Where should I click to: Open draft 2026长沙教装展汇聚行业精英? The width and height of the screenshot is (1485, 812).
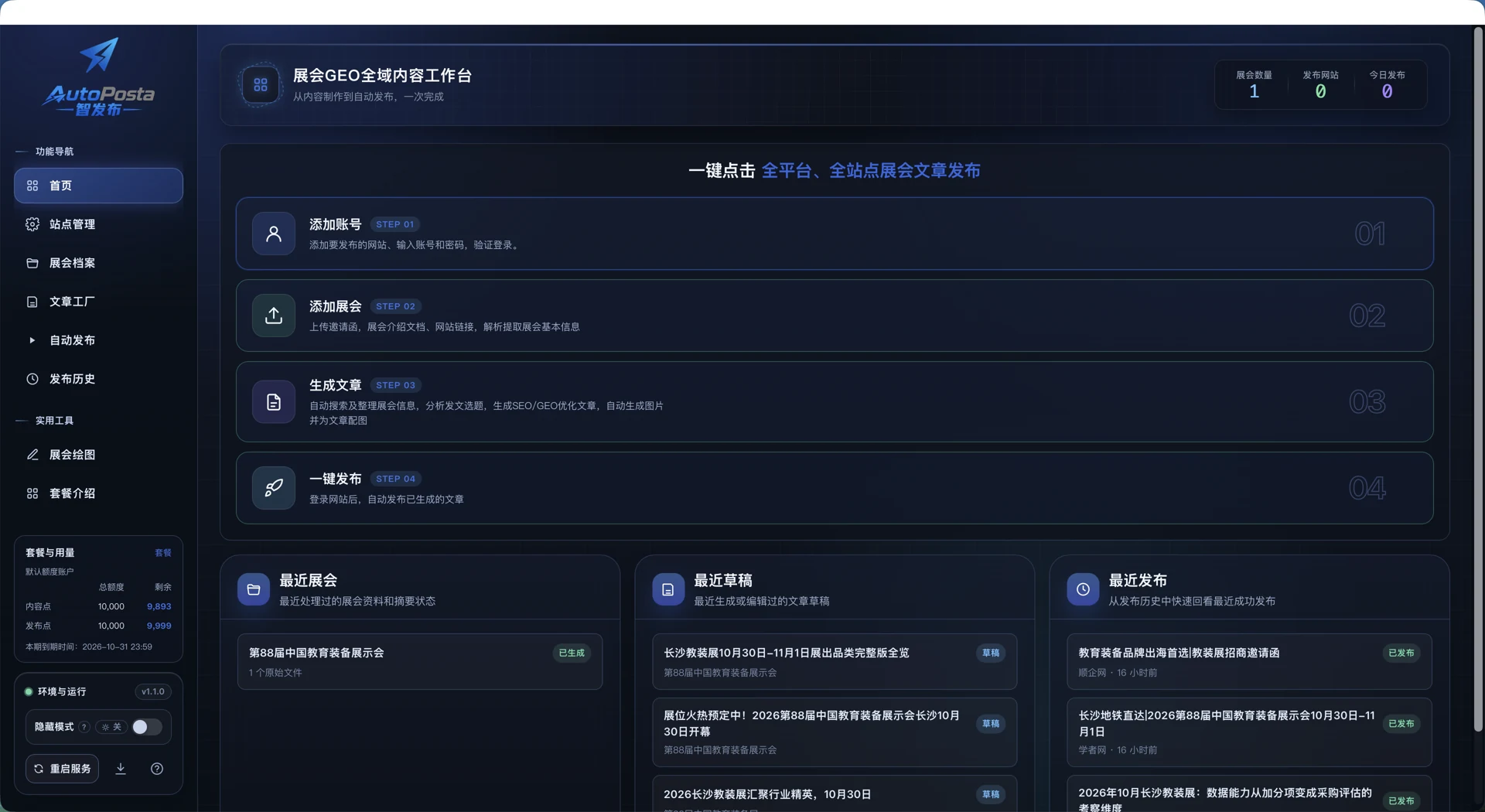click(835, 794)
